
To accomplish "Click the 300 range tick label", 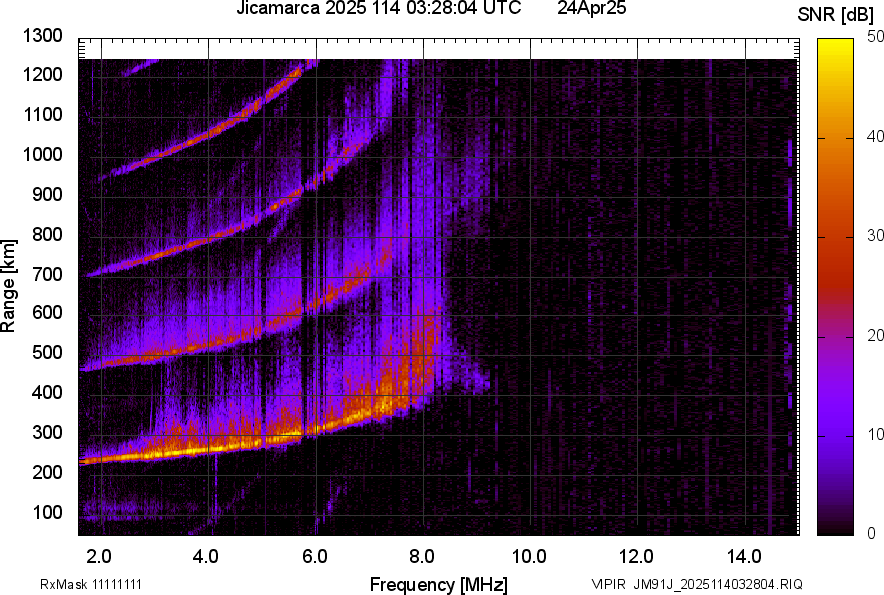I will (x=47, y=433).
